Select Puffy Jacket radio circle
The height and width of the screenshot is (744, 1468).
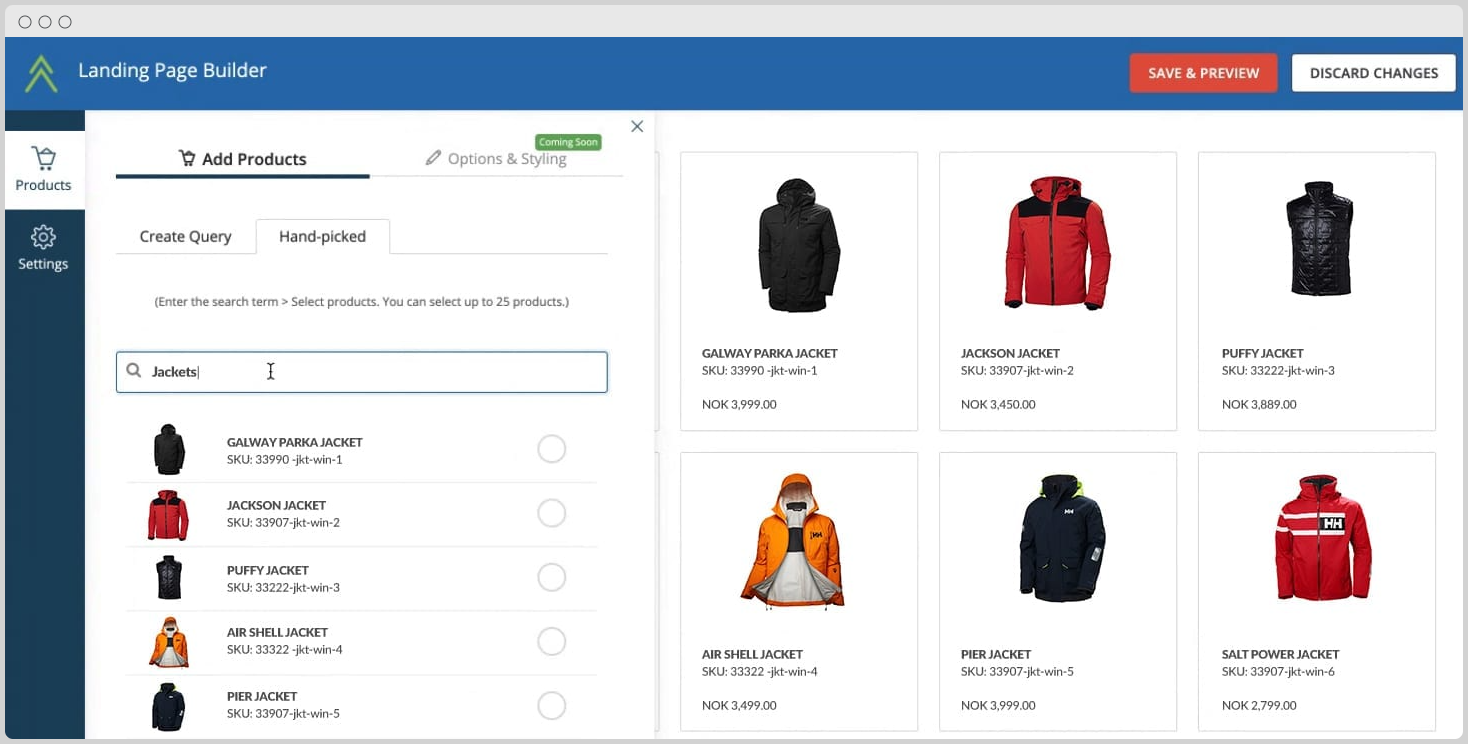tap(552, 577)
